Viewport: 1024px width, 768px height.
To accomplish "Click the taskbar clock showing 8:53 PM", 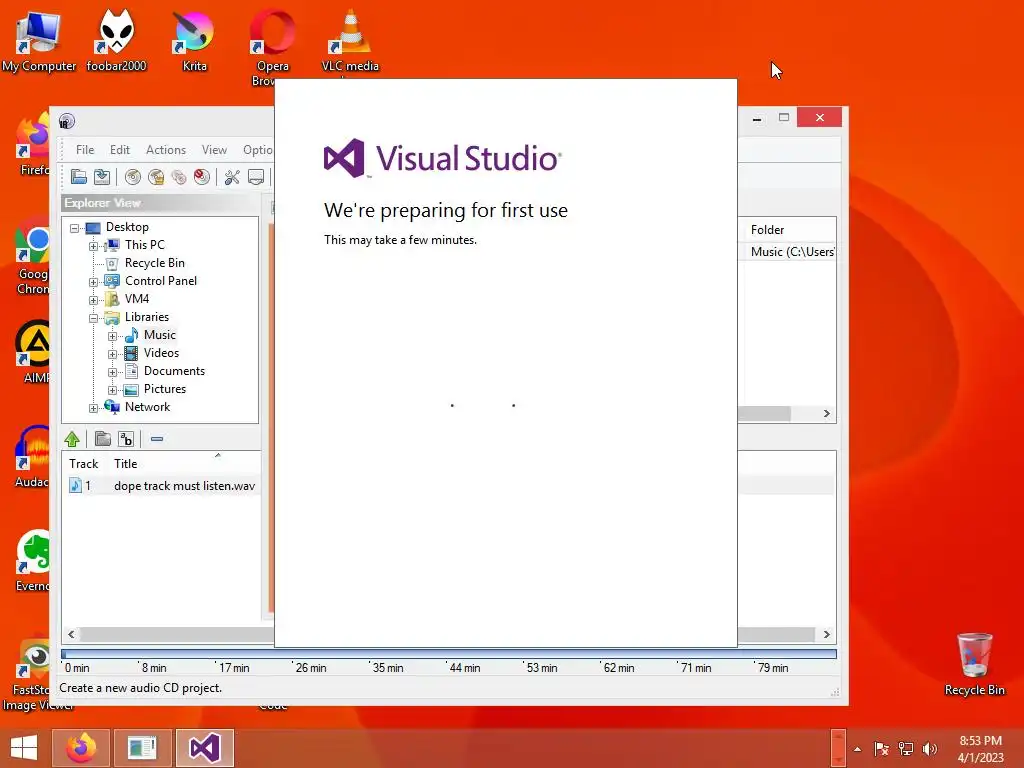I will pos(980,748).
